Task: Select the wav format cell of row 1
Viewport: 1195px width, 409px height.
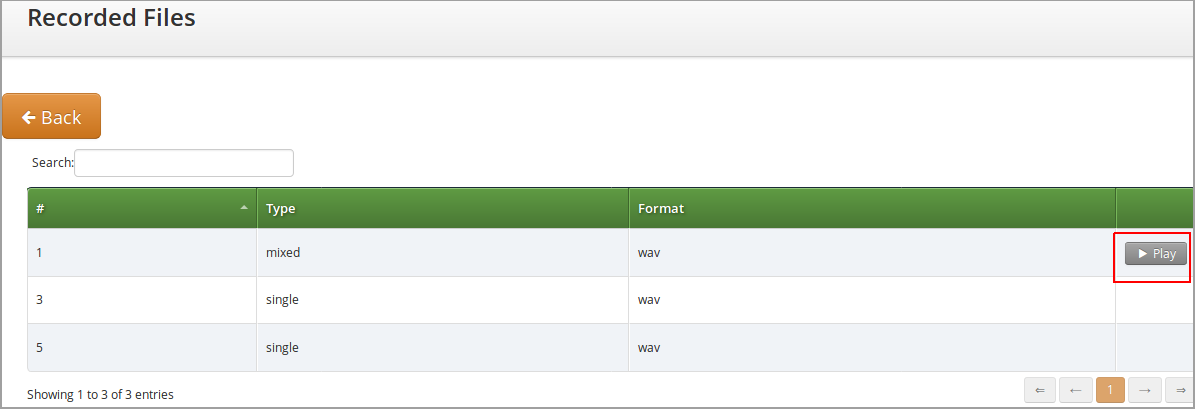Action: 649,253
